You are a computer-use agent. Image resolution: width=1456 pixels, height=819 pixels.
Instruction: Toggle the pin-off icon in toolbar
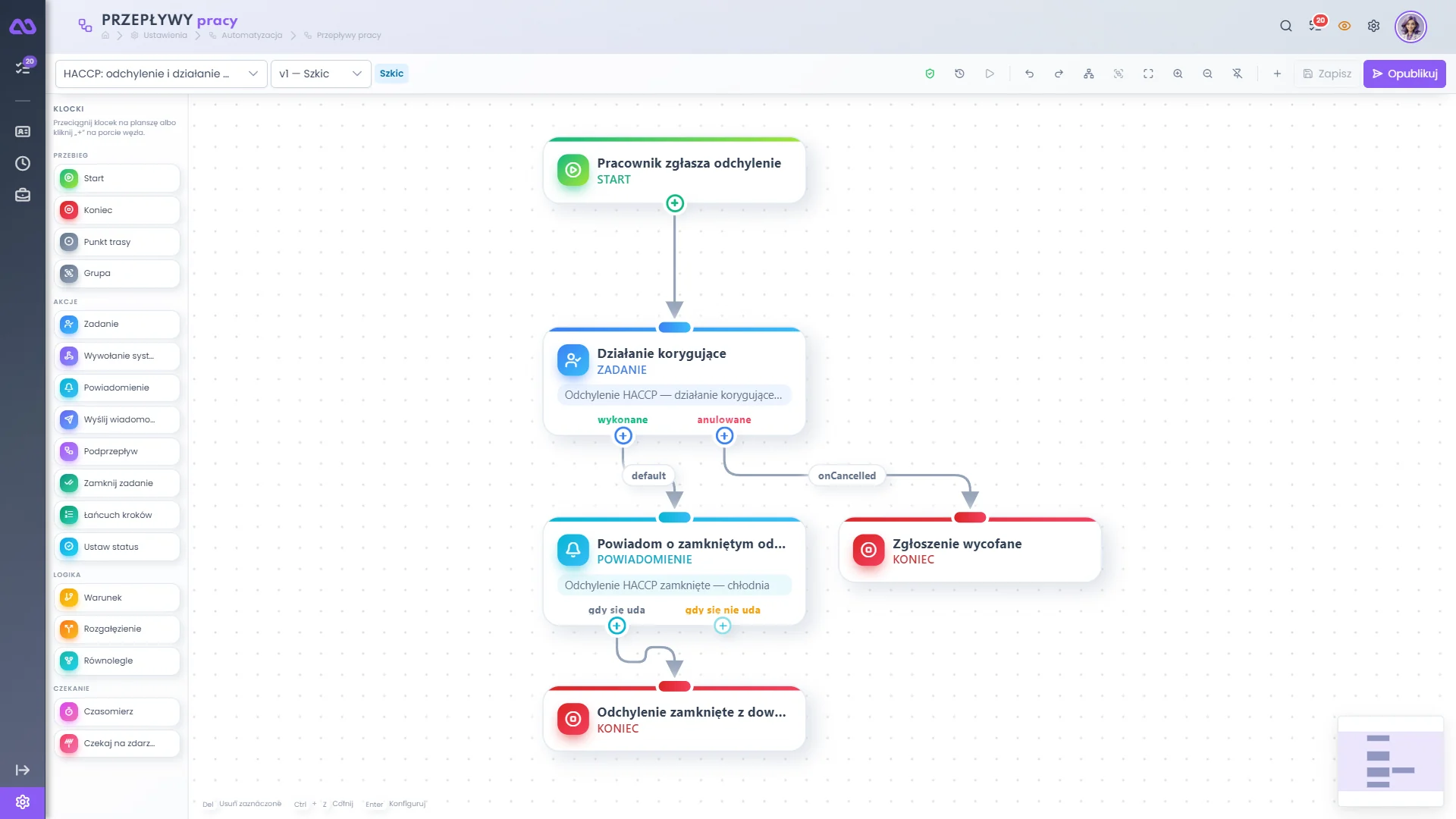pos(1238,74)
